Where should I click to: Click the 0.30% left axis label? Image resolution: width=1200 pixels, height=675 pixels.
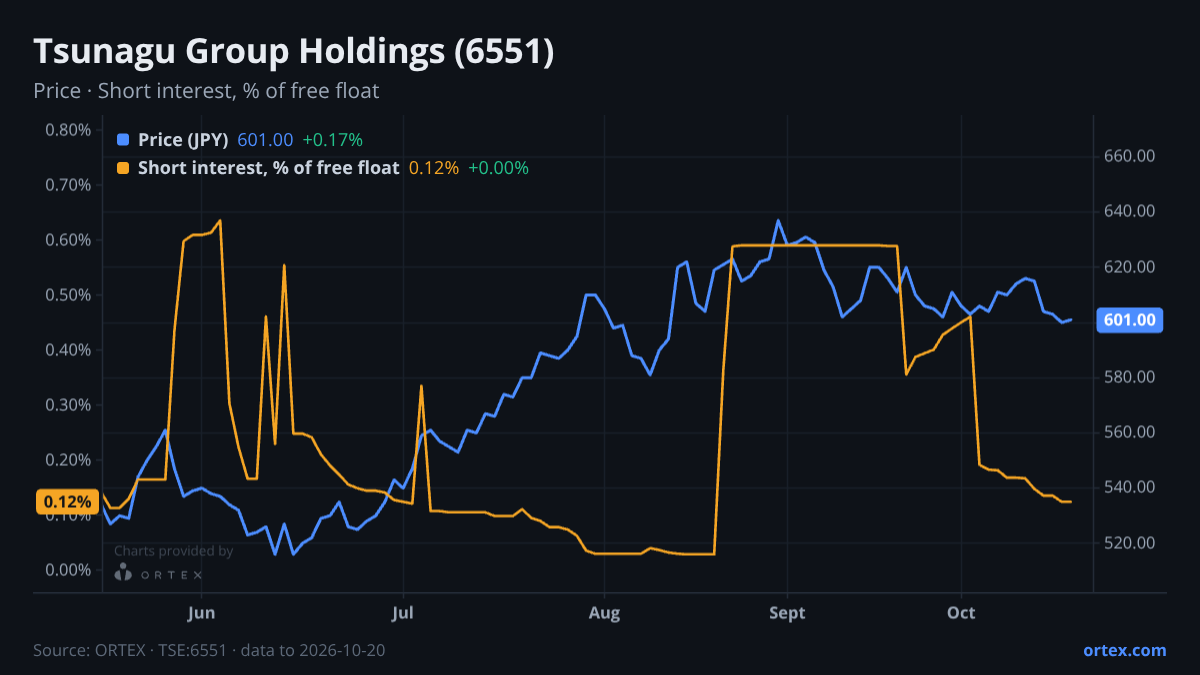[69, 405]
